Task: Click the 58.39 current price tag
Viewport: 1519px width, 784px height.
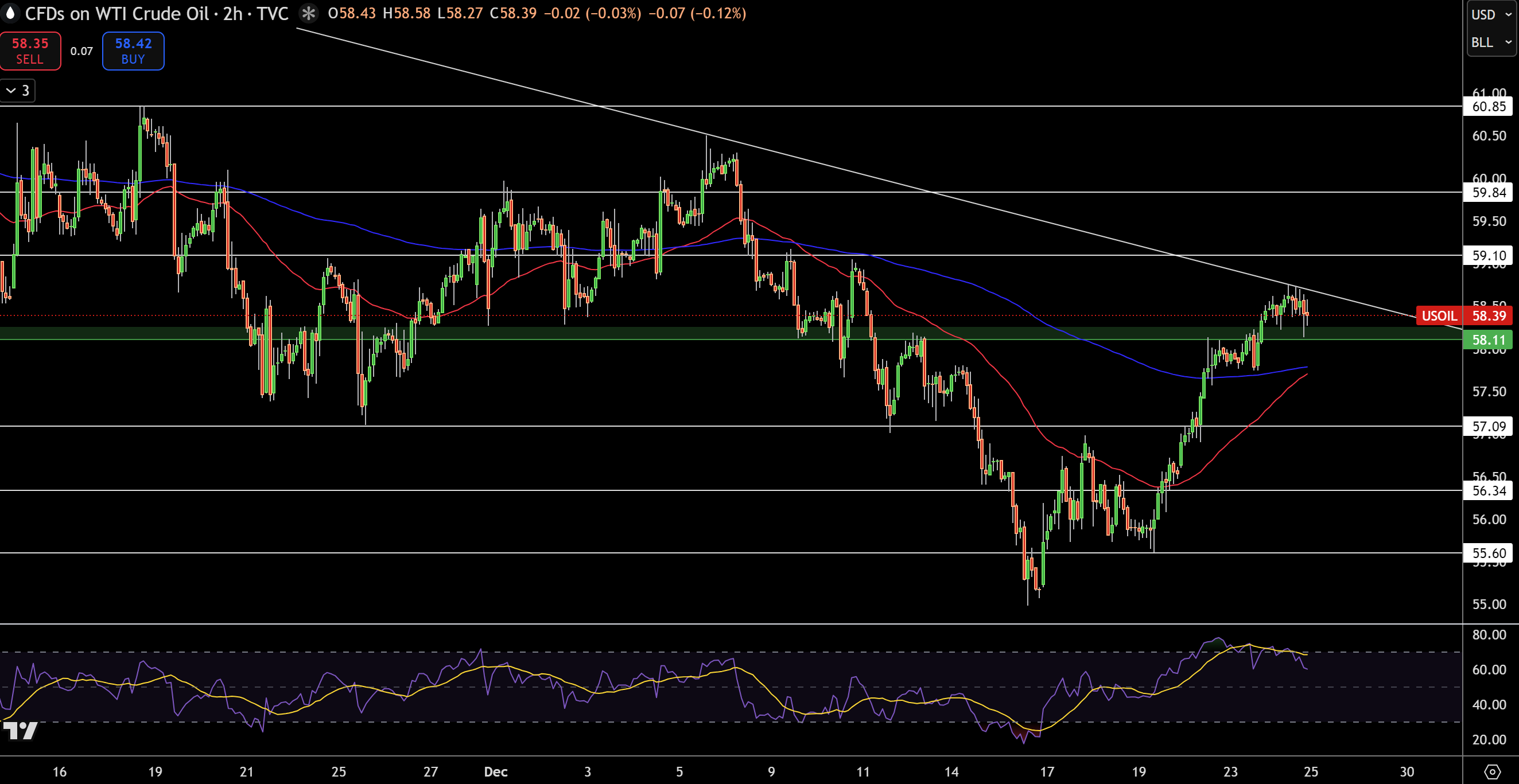Action: [1489, 316]
